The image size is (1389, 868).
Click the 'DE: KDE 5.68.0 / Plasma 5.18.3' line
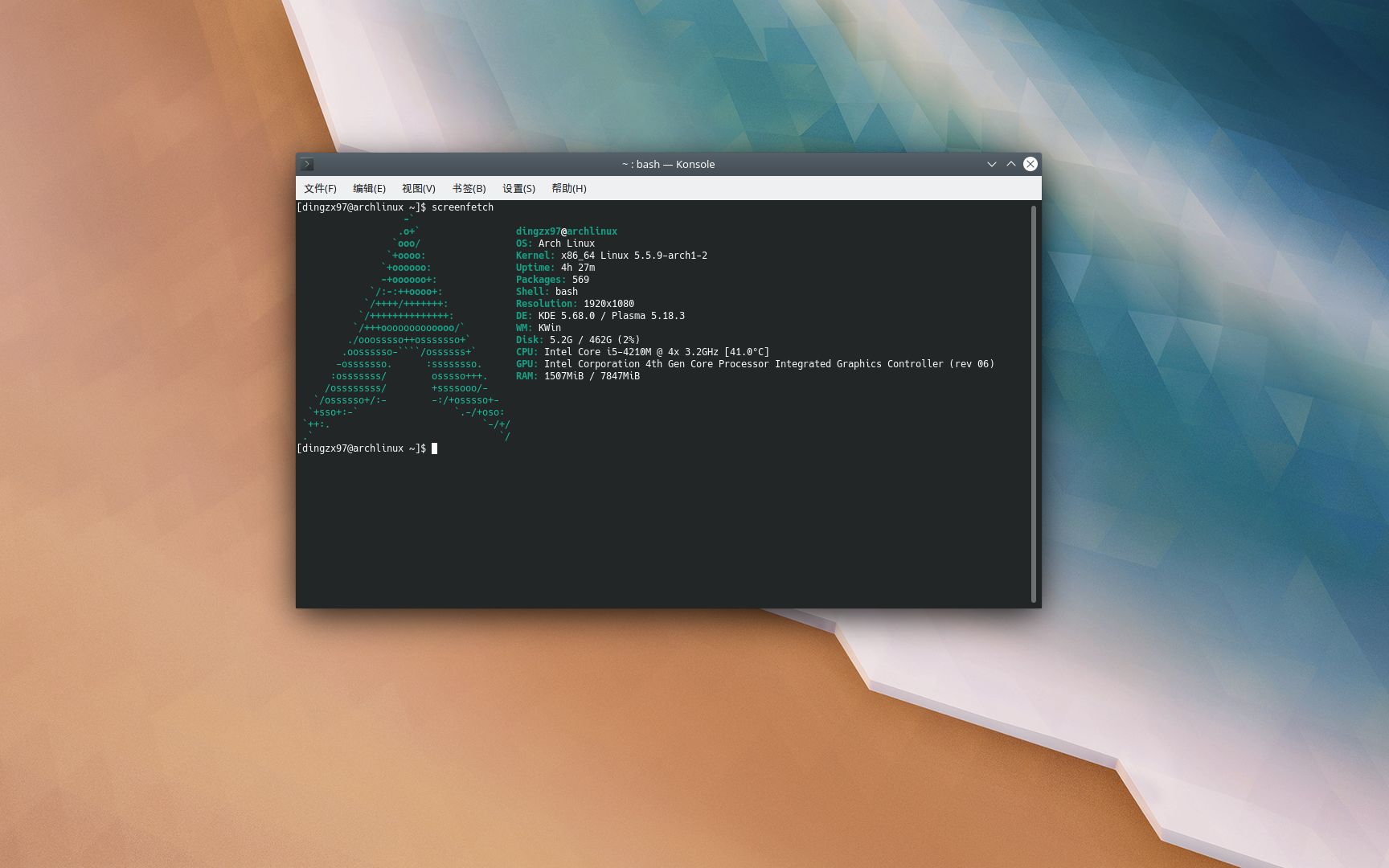pos(600,316)
